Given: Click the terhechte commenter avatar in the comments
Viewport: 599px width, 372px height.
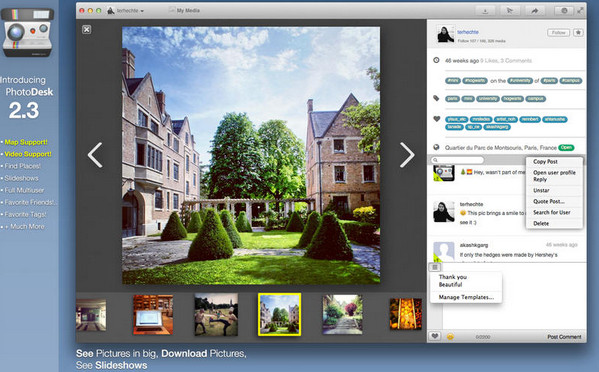Looking at the screenshot, I should (444, 212).
